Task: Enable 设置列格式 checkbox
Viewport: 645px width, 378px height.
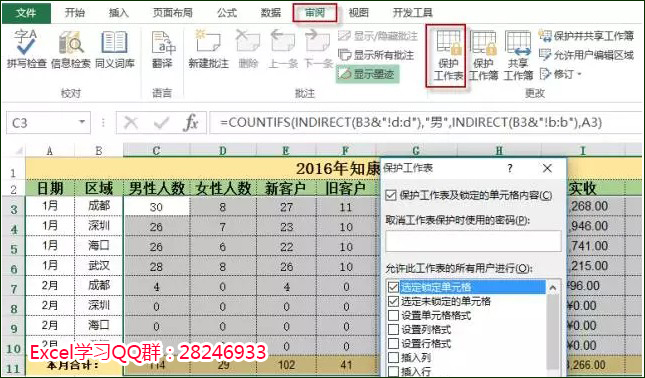Action: coord(393,329)
